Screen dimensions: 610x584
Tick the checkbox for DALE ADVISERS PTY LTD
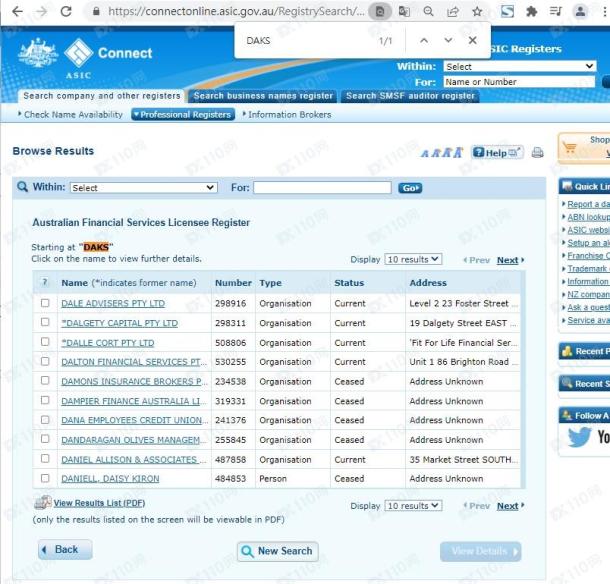(44, 303)
